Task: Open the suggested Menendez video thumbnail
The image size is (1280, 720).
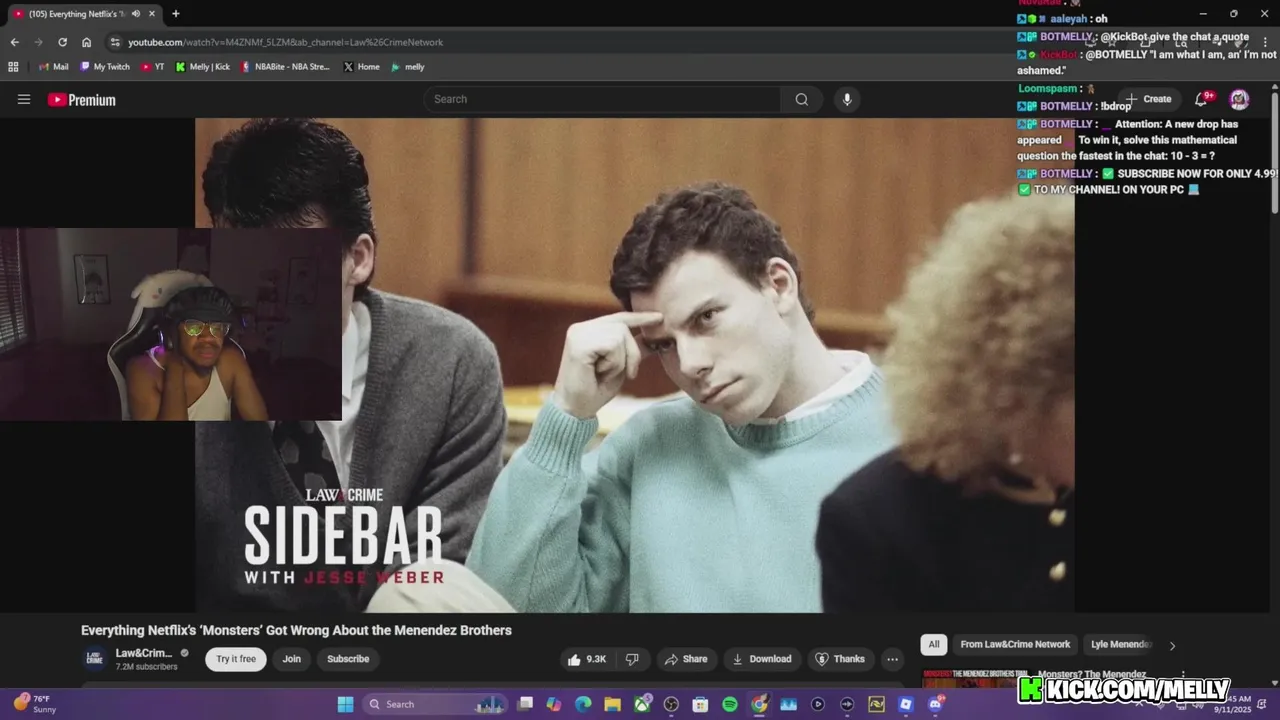Action: pos(975,679)
